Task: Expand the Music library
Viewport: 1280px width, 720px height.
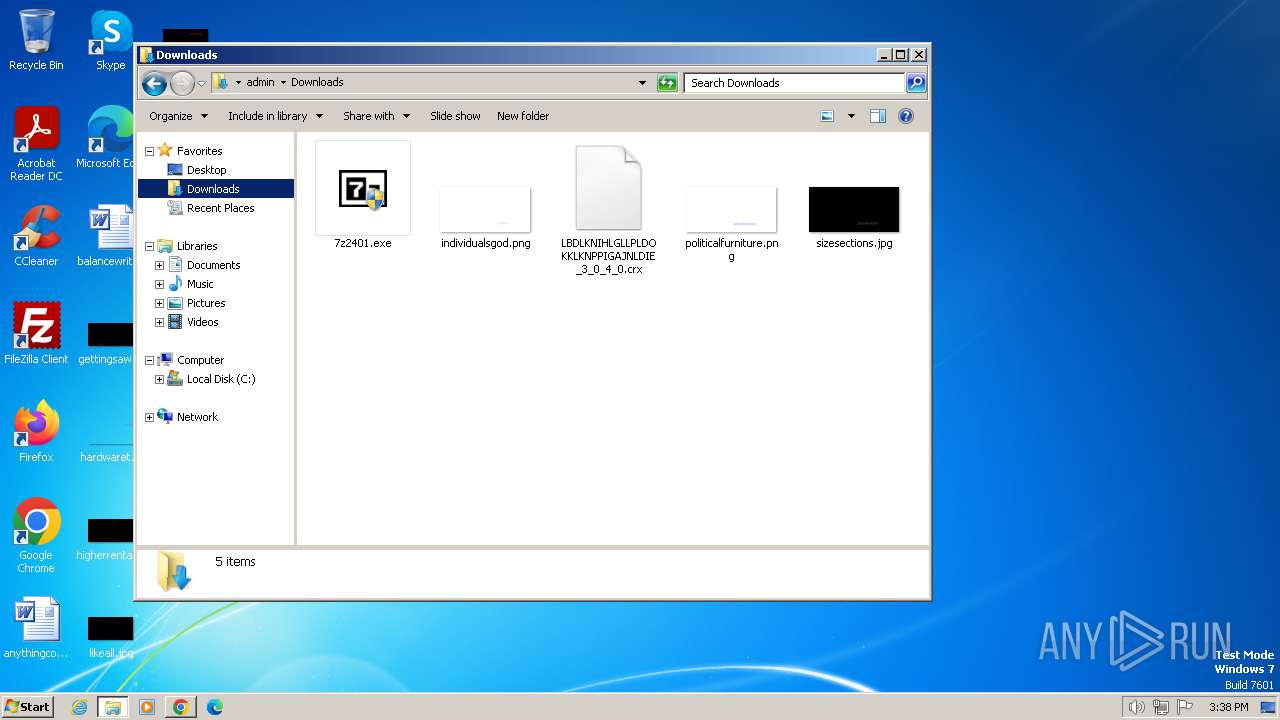Action: (159, 284)
